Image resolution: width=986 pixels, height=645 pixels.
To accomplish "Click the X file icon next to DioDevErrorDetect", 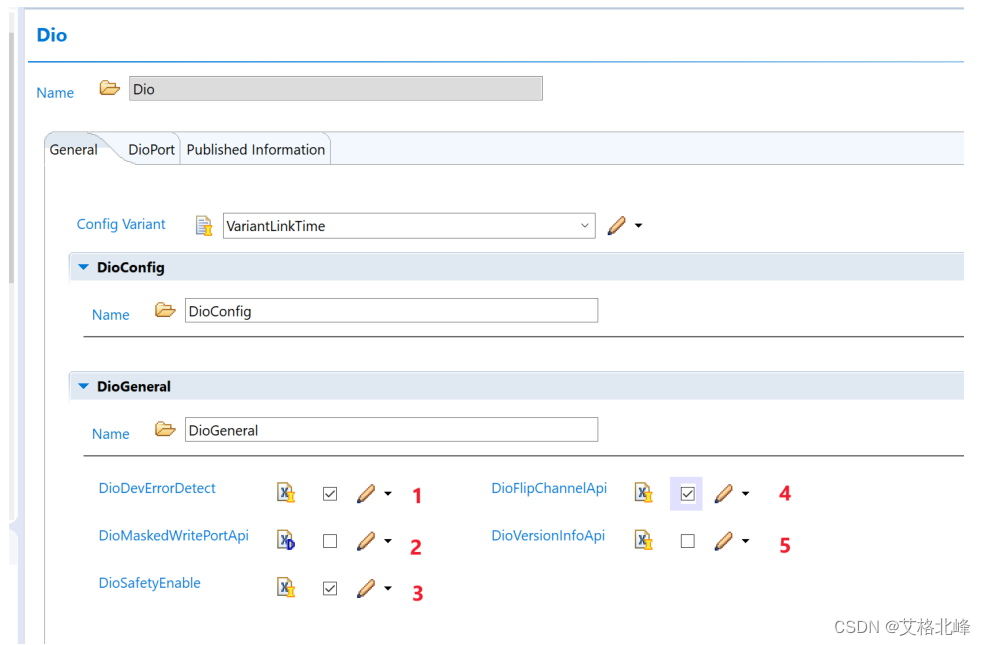I will tap(286, 492).
